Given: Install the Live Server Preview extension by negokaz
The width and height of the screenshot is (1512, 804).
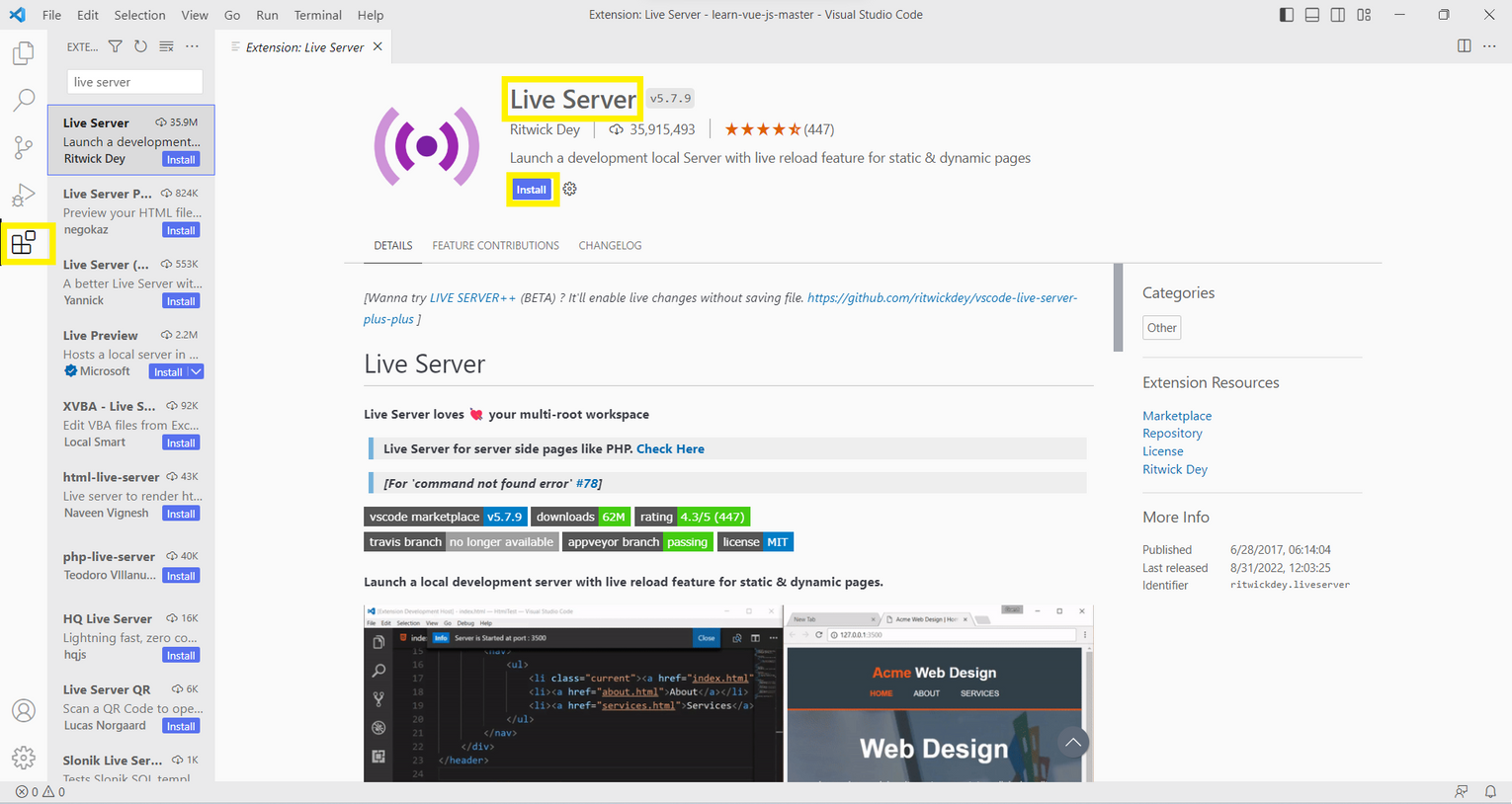Looking at the screenshot, I should pos(181,230).
